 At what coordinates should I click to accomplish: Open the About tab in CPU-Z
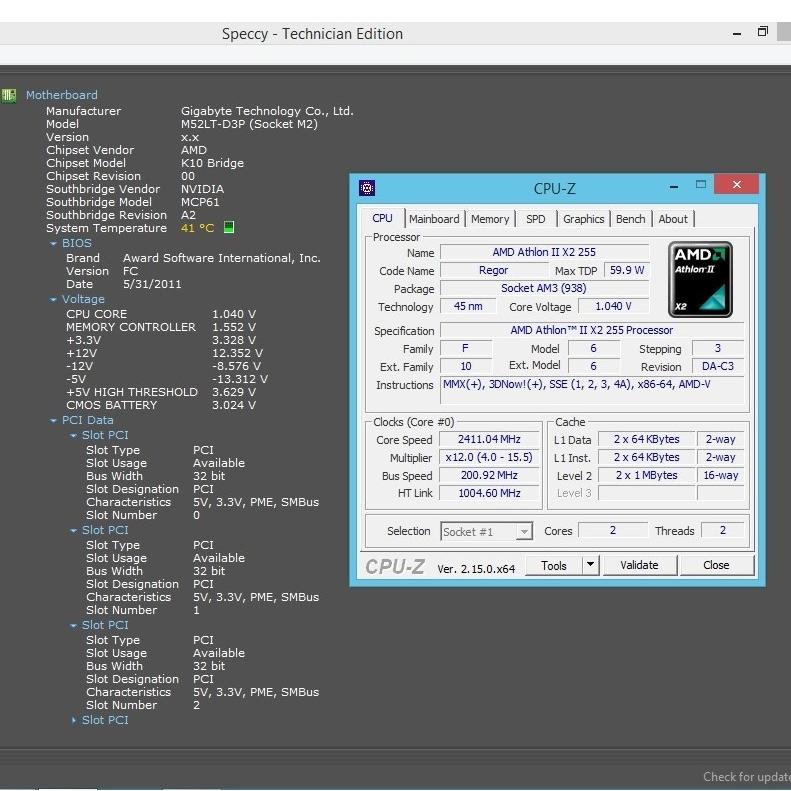[x=673, y=219]
